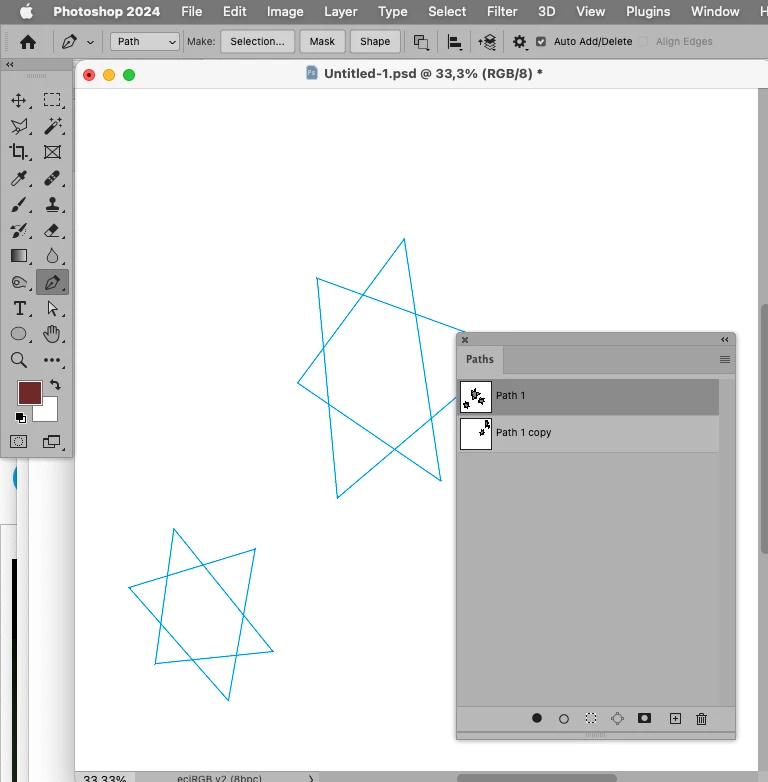Open the Apple menu

point(26,11)
